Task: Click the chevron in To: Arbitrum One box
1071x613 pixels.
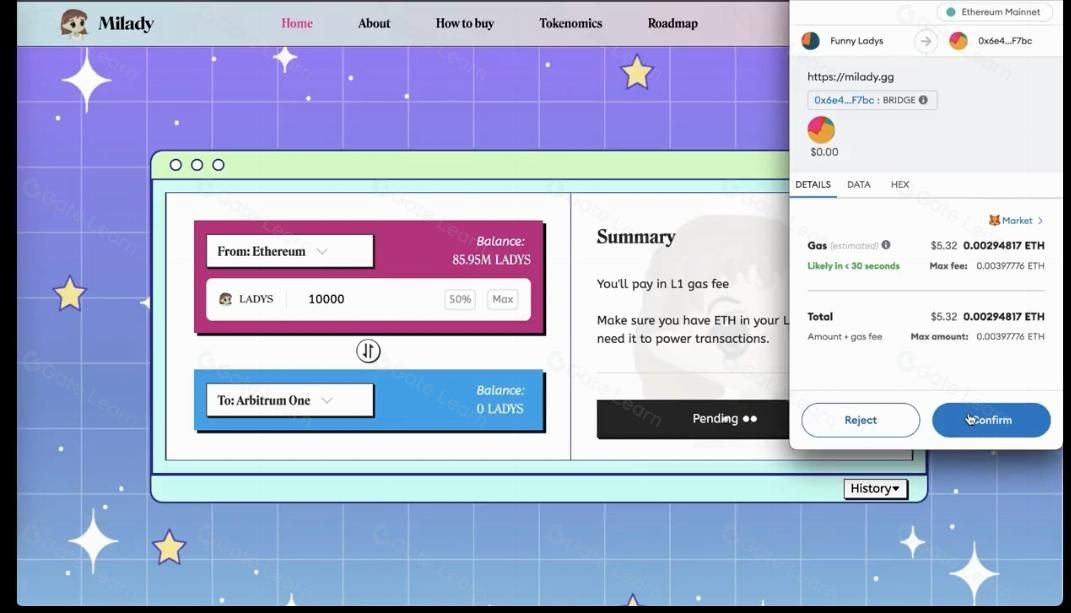Action: [x=327, y=400]
